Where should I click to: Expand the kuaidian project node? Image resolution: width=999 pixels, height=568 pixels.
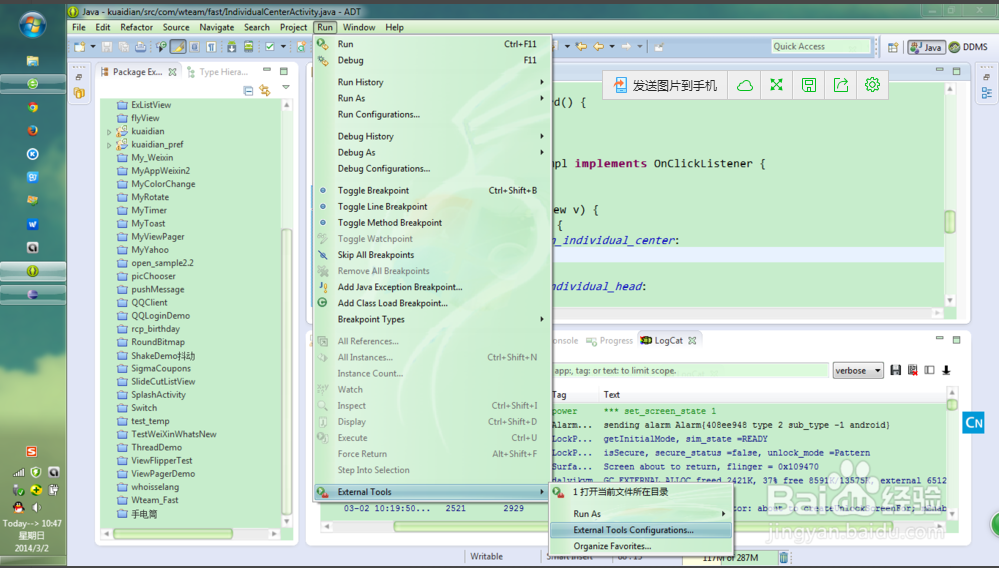109,132
